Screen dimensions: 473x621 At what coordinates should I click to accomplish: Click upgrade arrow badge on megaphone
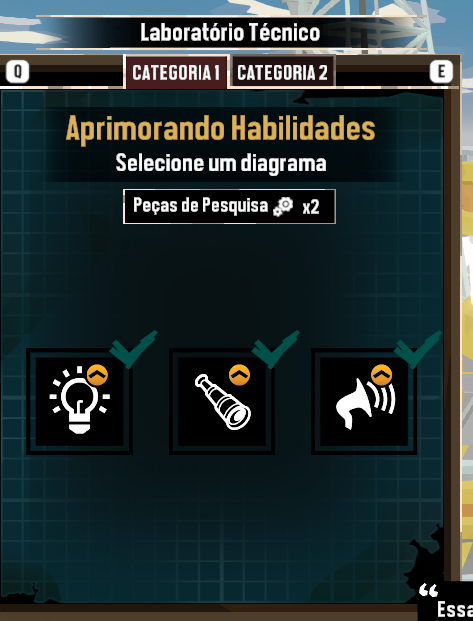(x=381, y=375)
